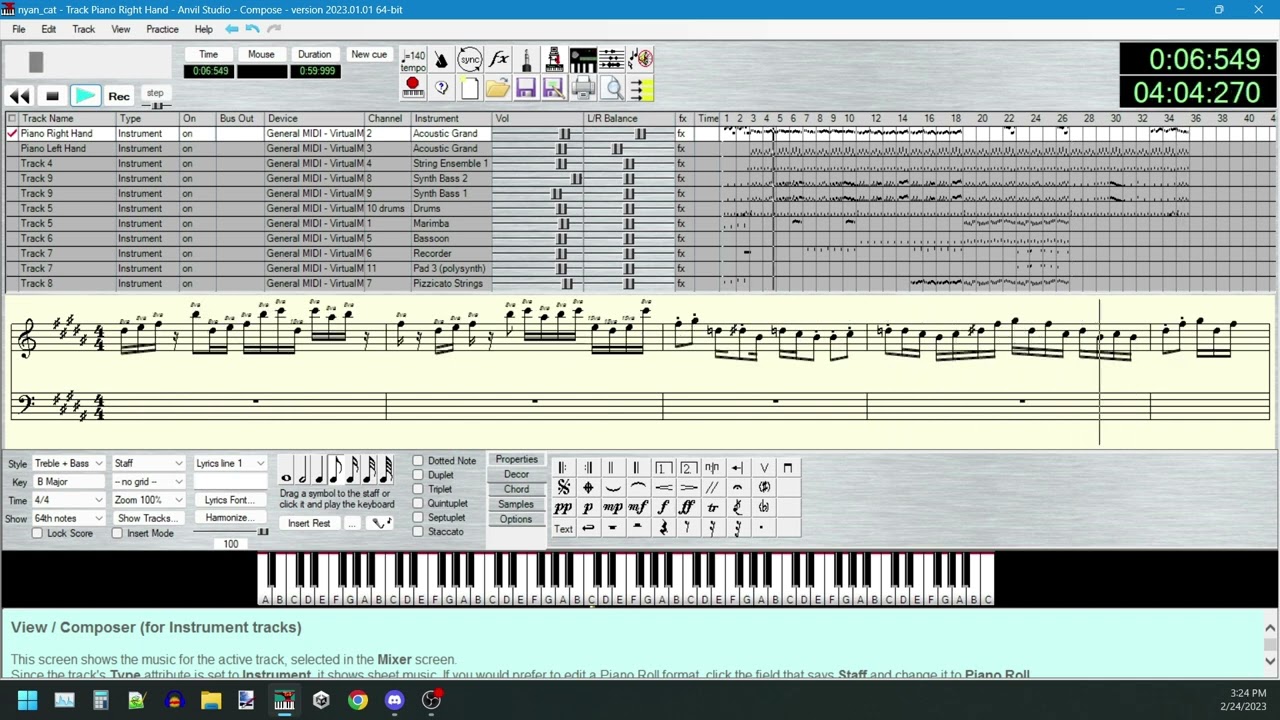Open the Lyrics line 1 dropdown
The height and width of the screenshot is (720, 1280).
pyautogui.click(x=230, y=463)
